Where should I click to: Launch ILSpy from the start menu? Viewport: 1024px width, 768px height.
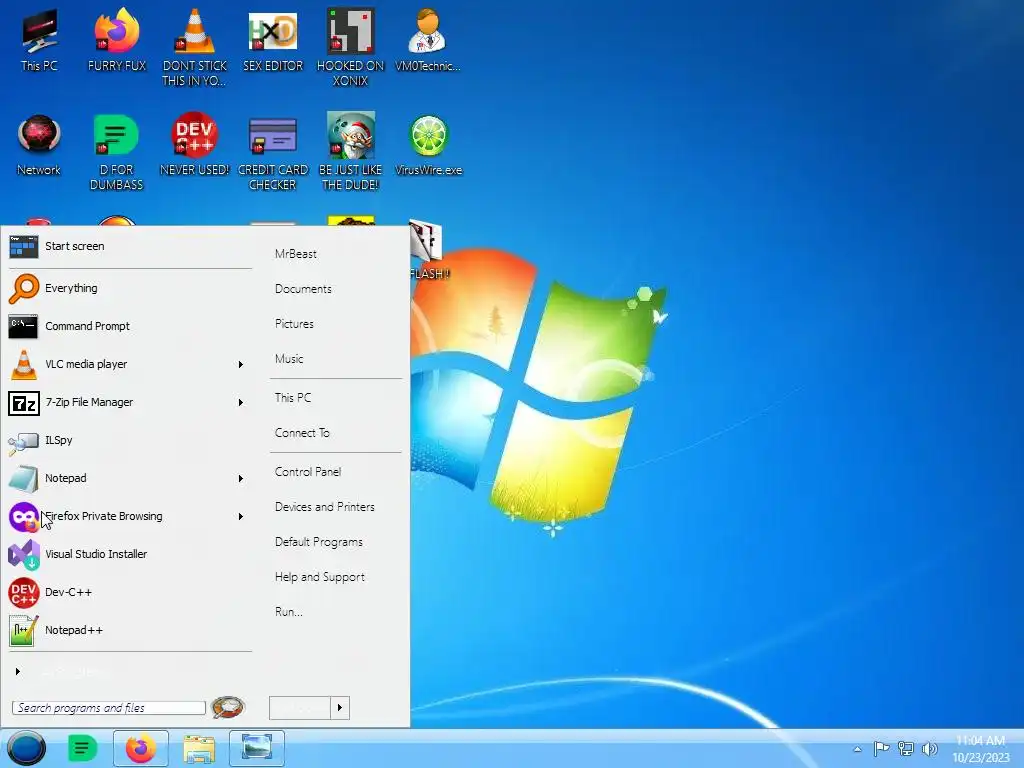pos(129,440)
